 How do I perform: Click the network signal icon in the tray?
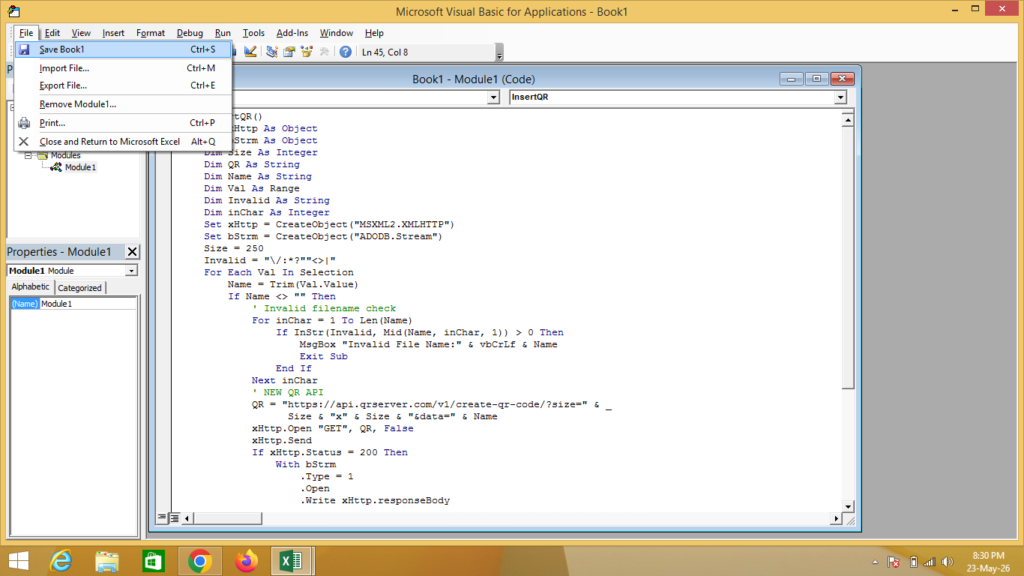pyautogui.click(x=930, y=562)
